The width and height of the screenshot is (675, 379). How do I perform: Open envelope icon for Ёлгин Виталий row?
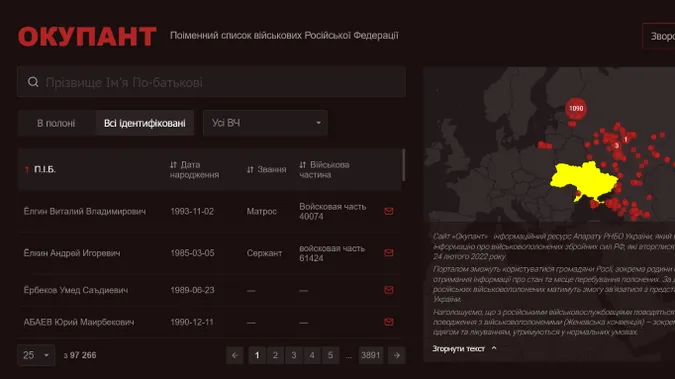(389, 211)
